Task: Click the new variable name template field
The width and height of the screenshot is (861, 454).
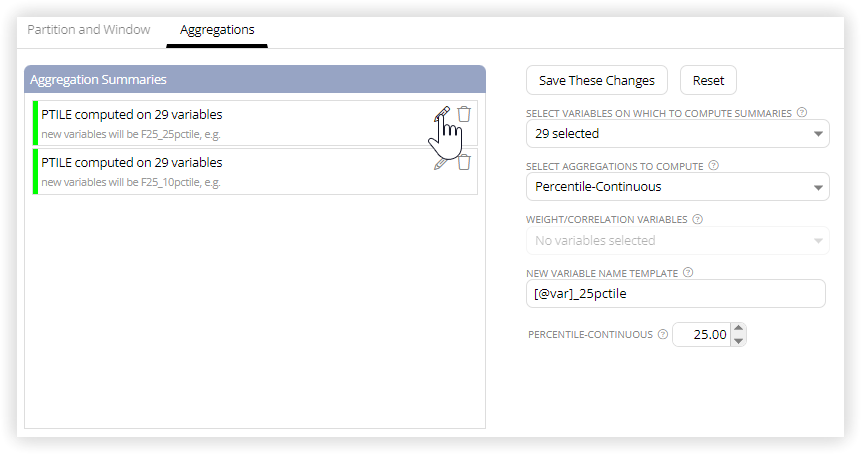Action: point(676,294)
